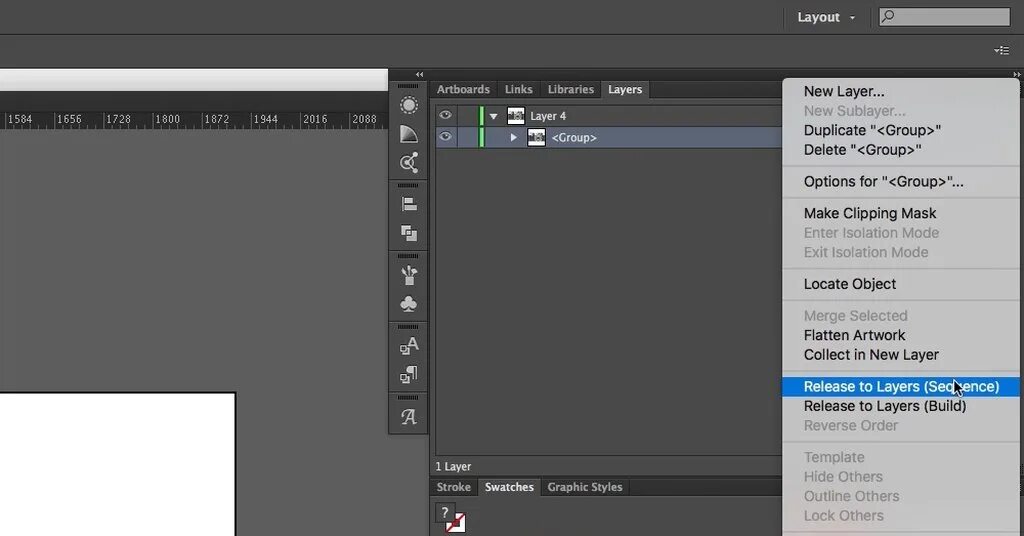Screen dimensions: 1024x536
Task: Click Layer 4's green color bar
Action: (x=481, y=116)
